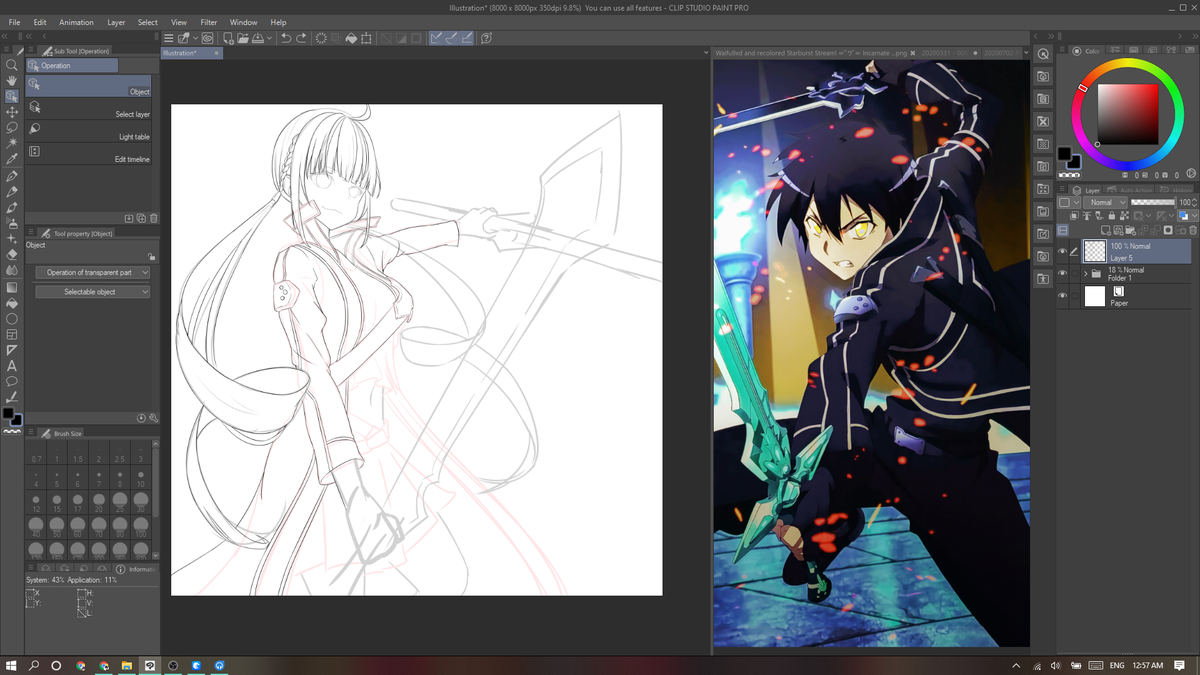Pick brush size 10 preset
Viewport: 1200px width, 675px height.
tap(141, 477)
